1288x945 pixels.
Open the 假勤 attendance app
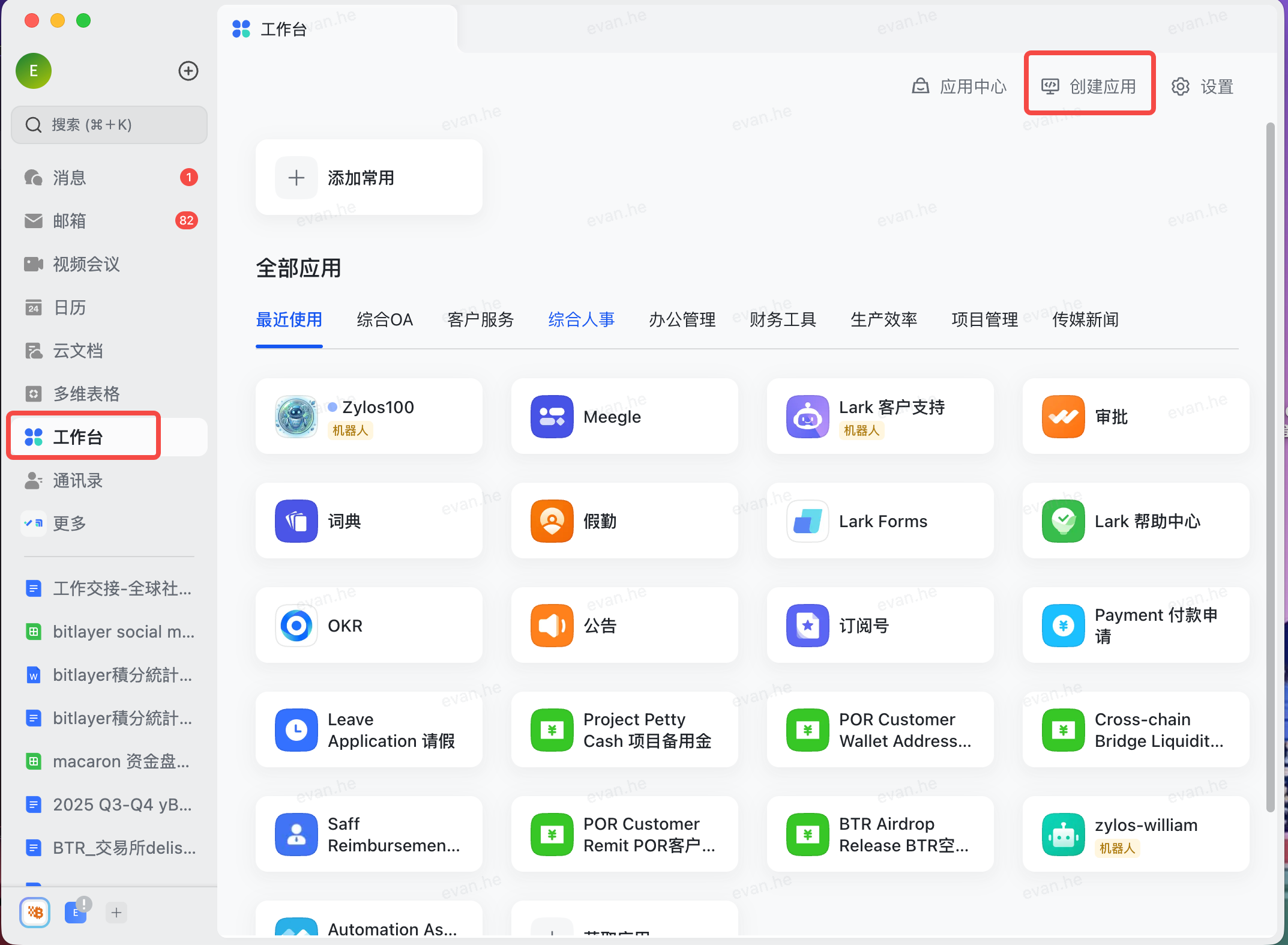pos(624,521)
